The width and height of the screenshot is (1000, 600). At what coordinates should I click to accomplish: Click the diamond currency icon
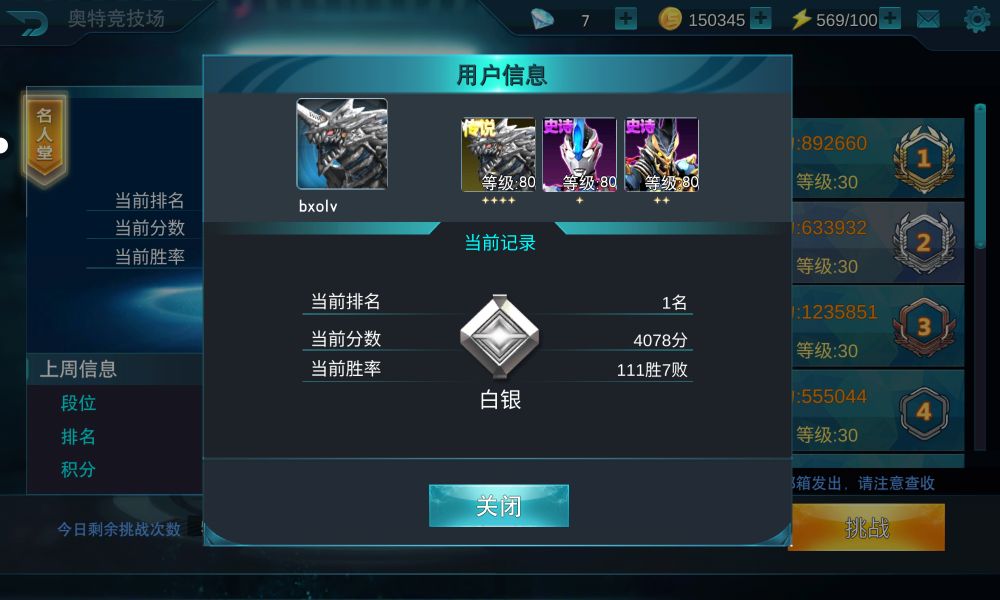[x=542, y=19]
